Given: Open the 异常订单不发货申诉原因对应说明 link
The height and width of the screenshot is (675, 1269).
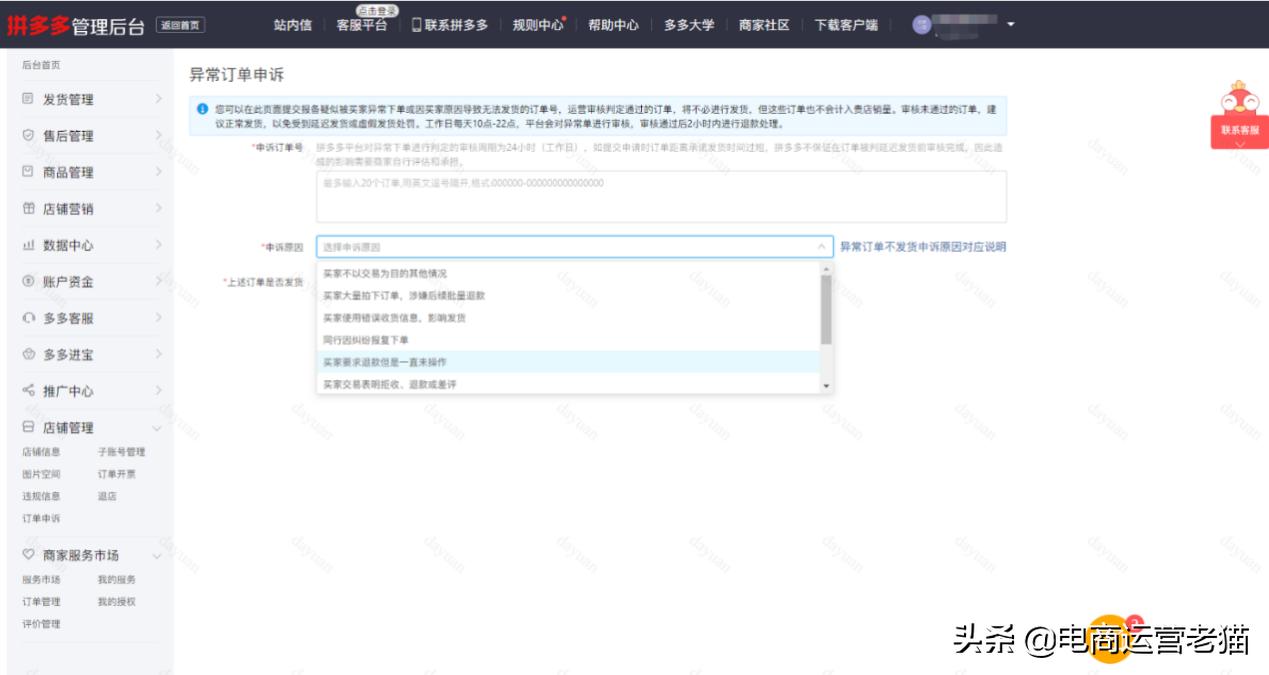Looking at the screenshot, I should (922, 246).
